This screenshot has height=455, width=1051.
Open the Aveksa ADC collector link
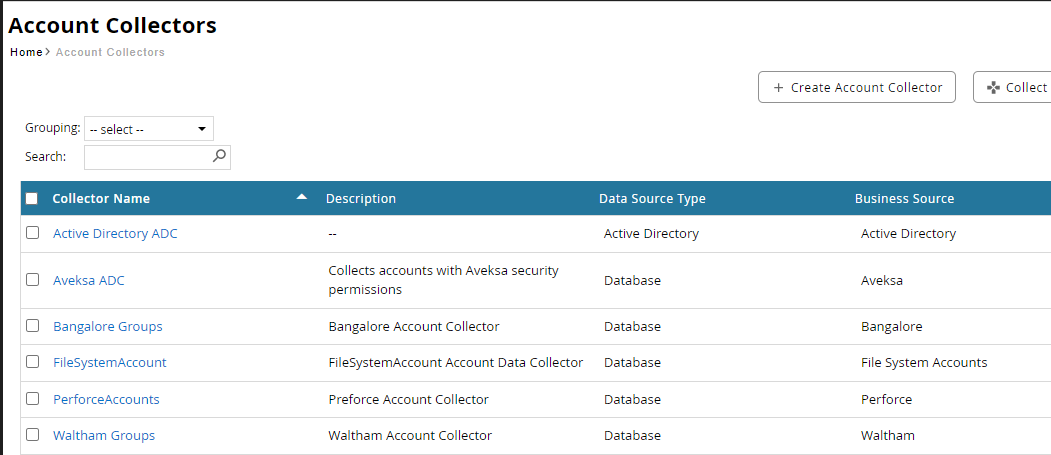[x=89, y=281]
